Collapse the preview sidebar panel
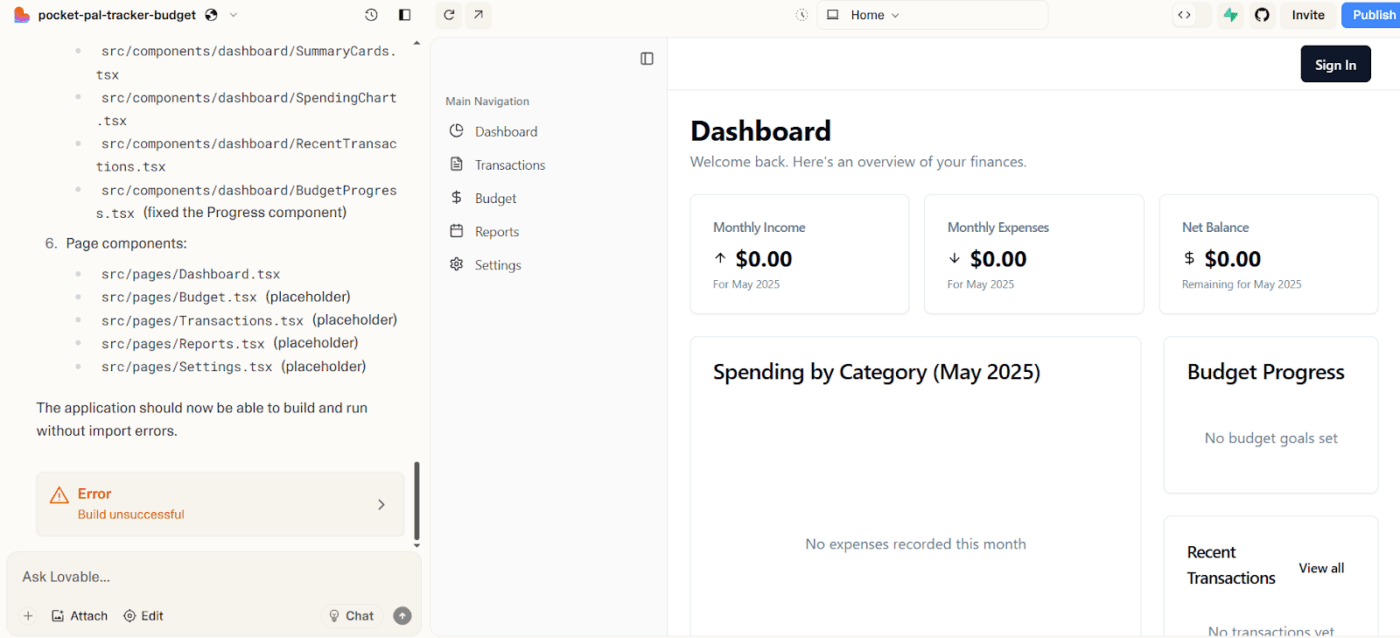Viewport: 1400px width, 638px height. pyautogui.click(x=646, y=59)
